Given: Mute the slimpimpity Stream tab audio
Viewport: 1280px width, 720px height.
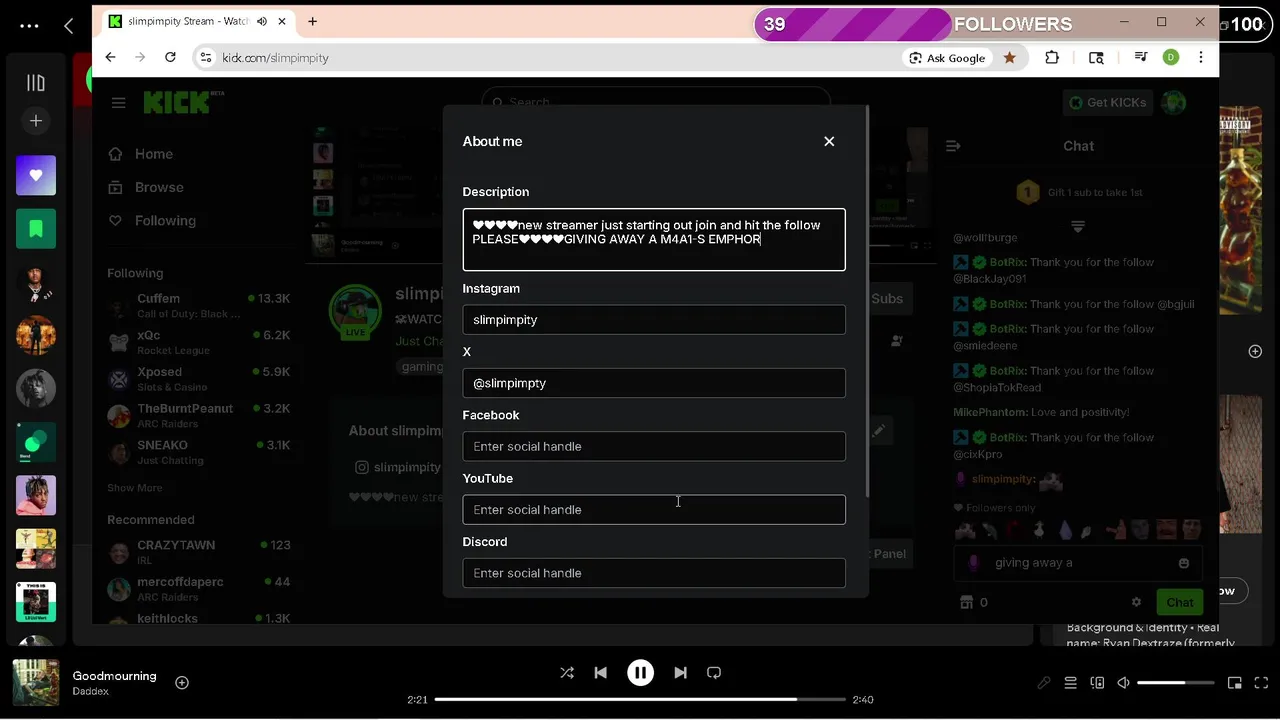Looking at the screenshot, I should coord(262,21).
